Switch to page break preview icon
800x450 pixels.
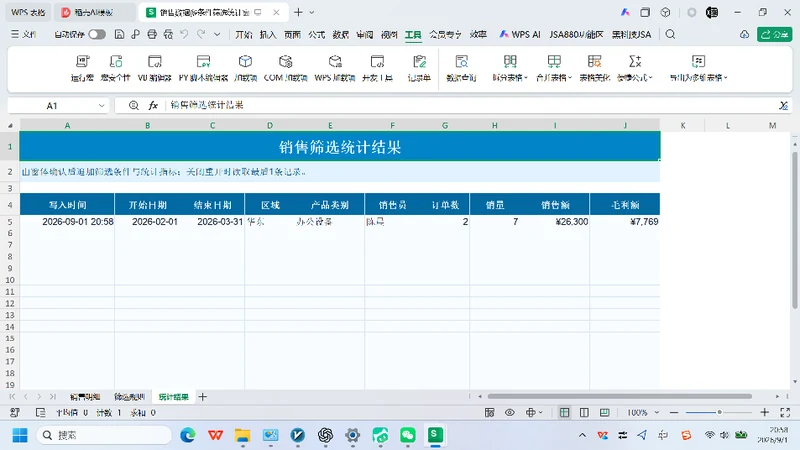click(x=605, y=412)
